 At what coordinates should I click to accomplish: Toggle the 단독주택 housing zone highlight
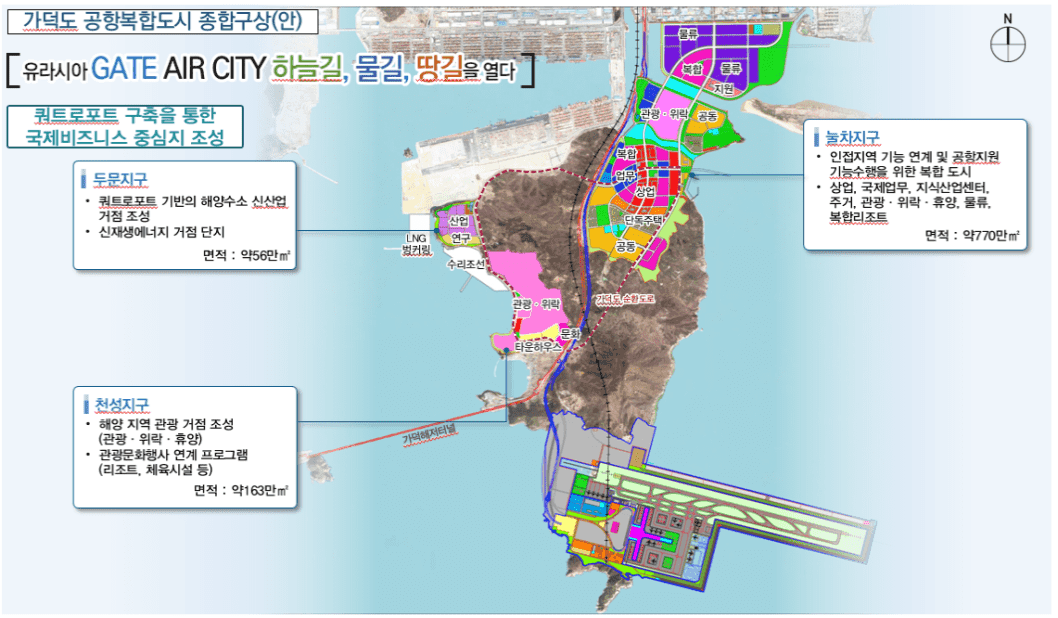[645, 219]
